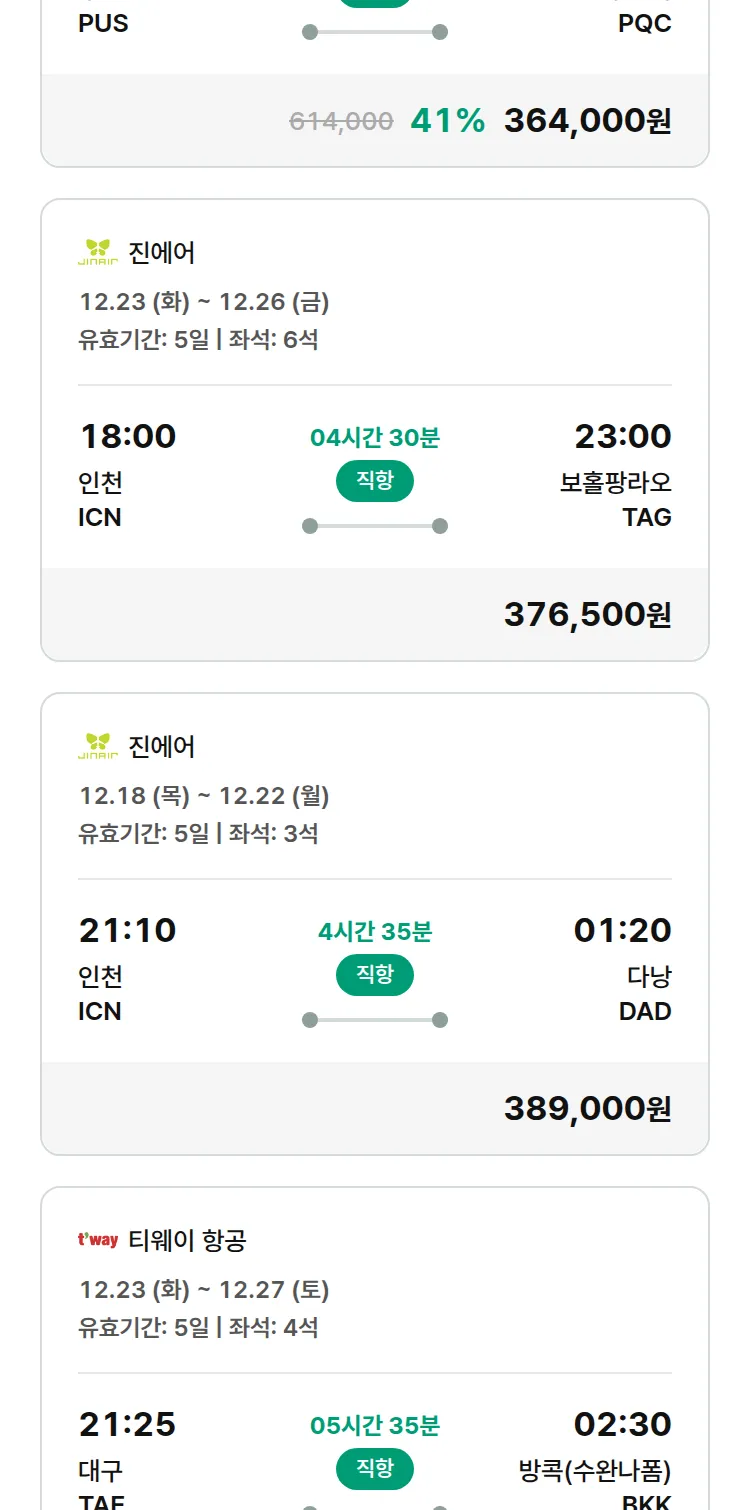
Task: Click the Jin Air logo on Tagbilaran flight card
Action: tap(98, 252)
